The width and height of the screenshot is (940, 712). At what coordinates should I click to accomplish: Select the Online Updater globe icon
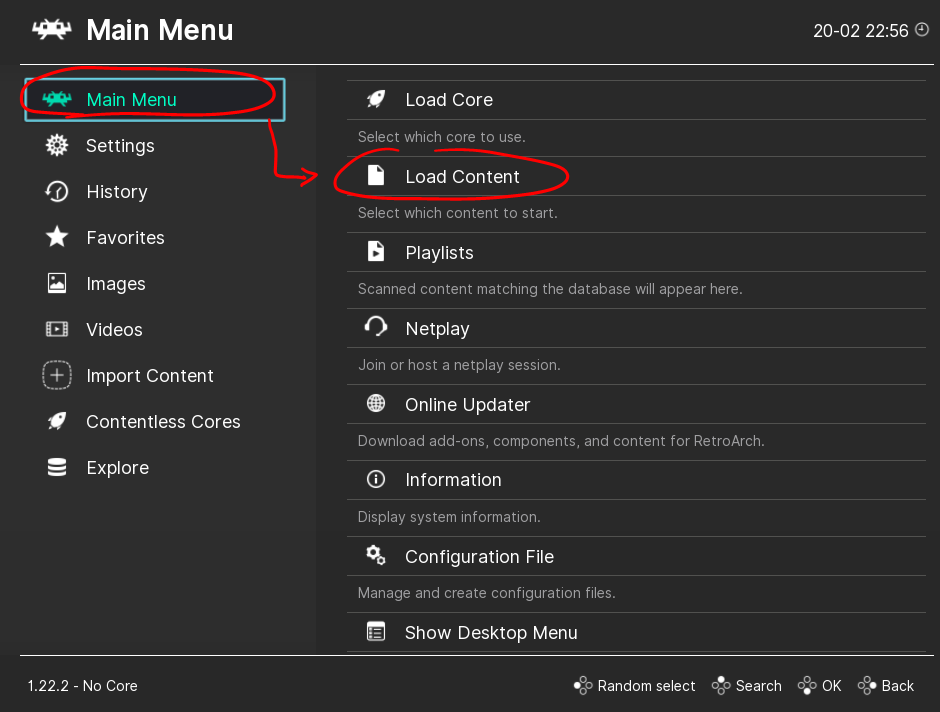(375, 403)
